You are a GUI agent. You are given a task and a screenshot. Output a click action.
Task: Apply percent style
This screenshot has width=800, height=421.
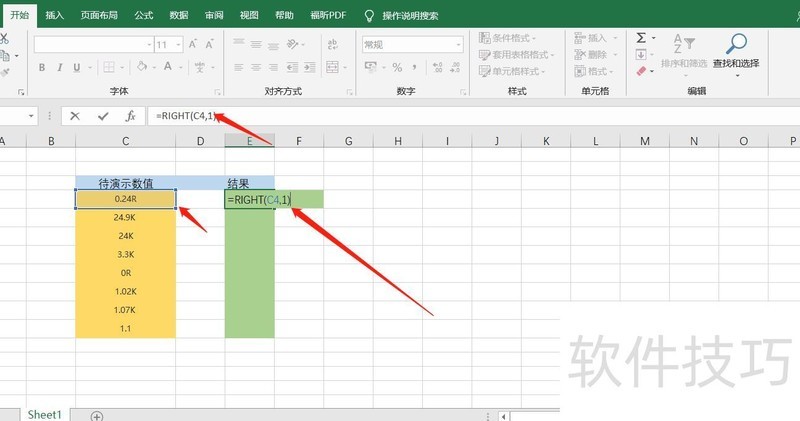click(397, 67)
